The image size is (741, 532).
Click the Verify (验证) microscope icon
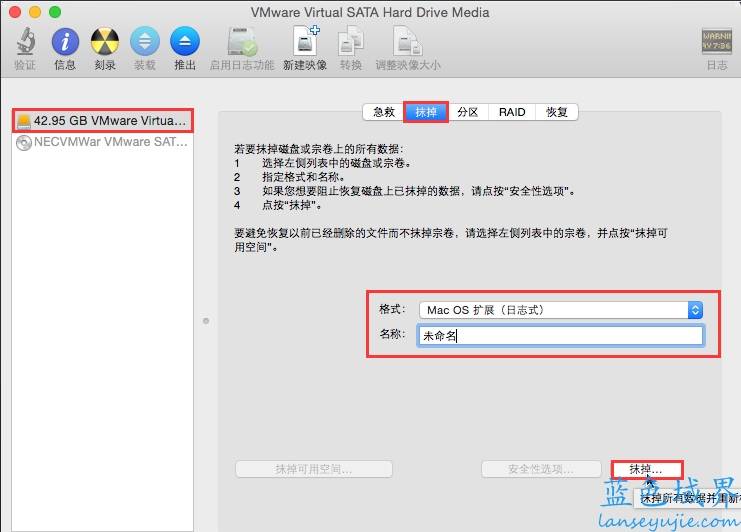26,42
